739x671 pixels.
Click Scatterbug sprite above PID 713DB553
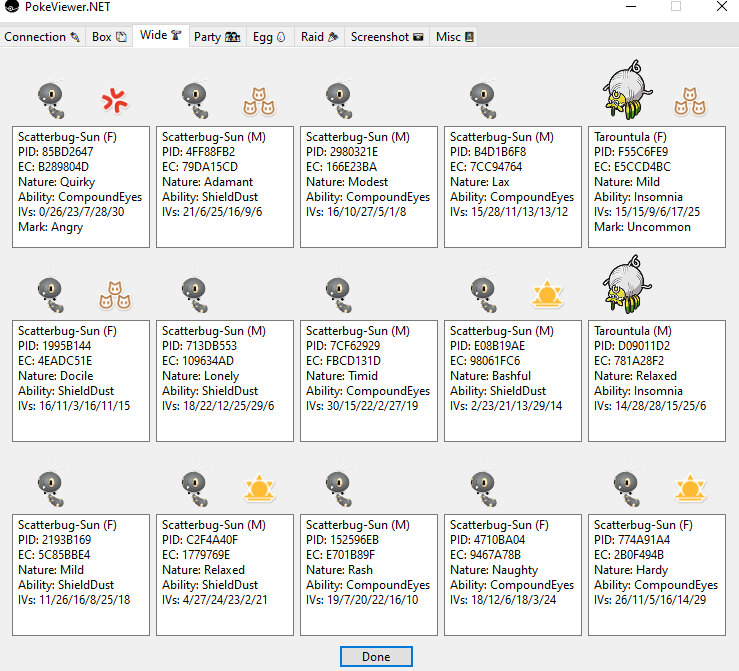(196, 292)
